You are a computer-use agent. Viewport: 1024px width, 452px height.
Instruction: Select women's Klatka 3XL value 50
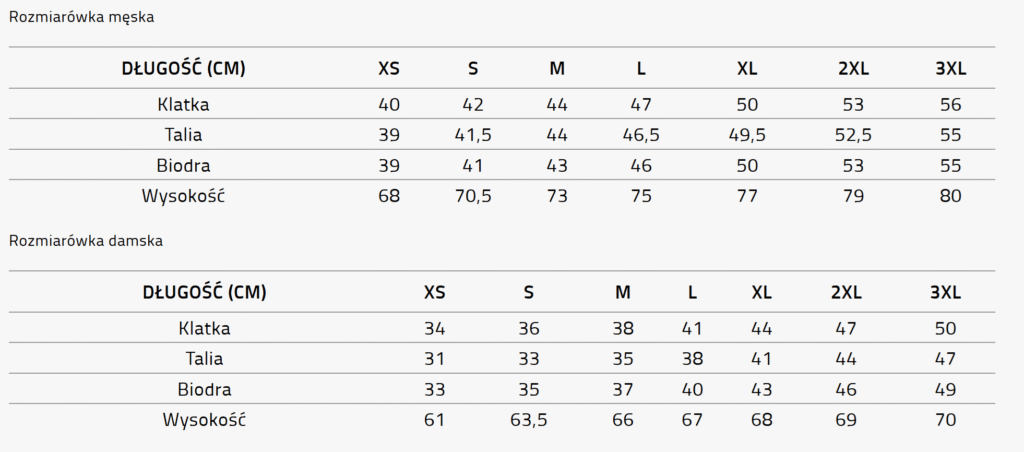(x=945, y=328)
